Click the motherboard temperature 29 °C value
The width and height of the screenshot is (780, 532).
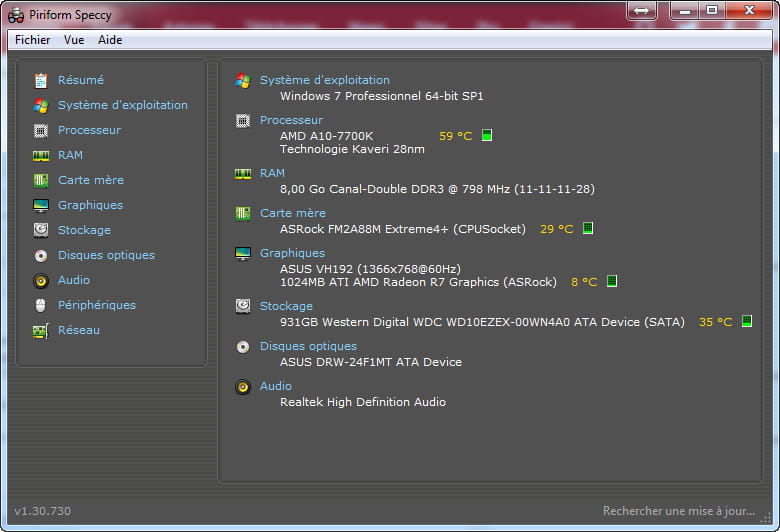coord(557,229)
